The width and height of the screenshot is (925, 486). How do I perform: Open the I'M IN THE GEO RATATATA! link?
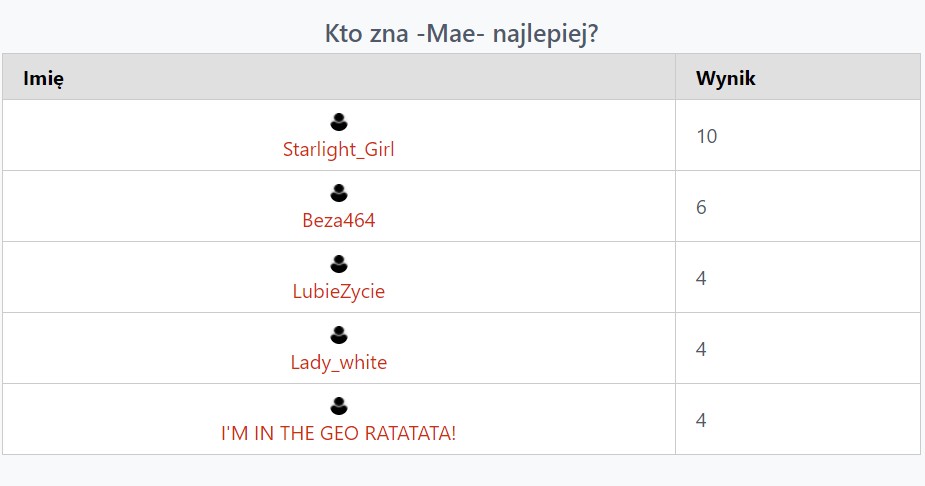click(x=339, y=434)
